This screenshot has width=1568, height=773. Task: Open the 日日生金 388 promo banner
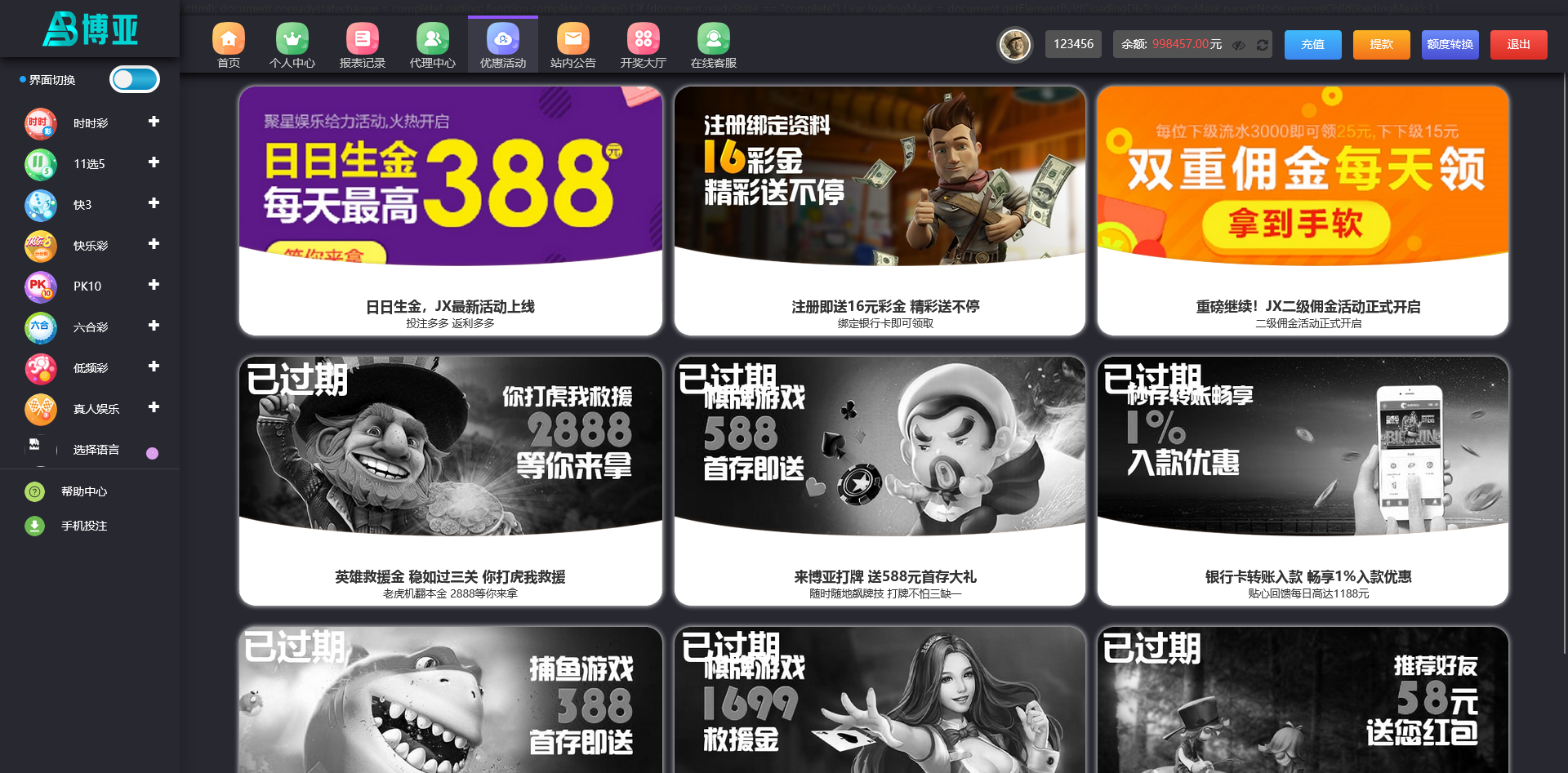tap(451, 175)
